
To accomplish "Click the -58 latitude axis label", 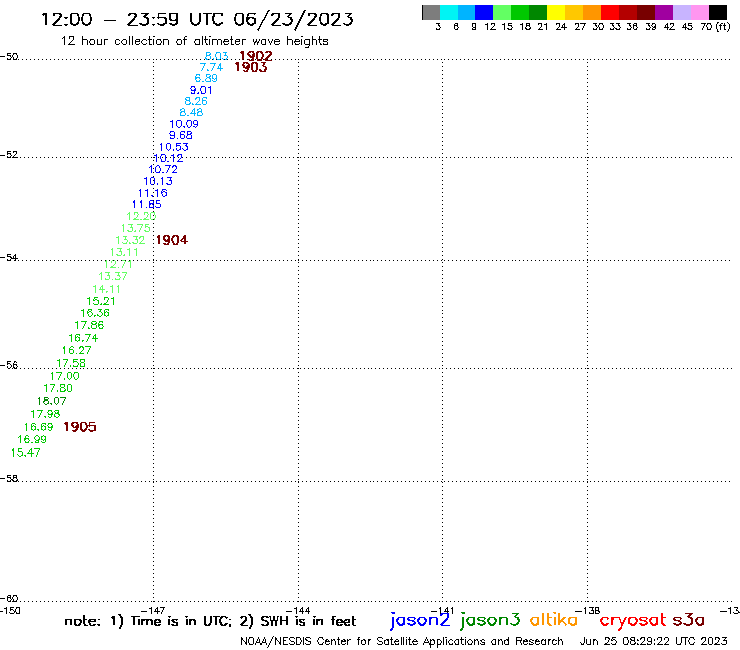I will pyautogui.click(x=9, y=478).
